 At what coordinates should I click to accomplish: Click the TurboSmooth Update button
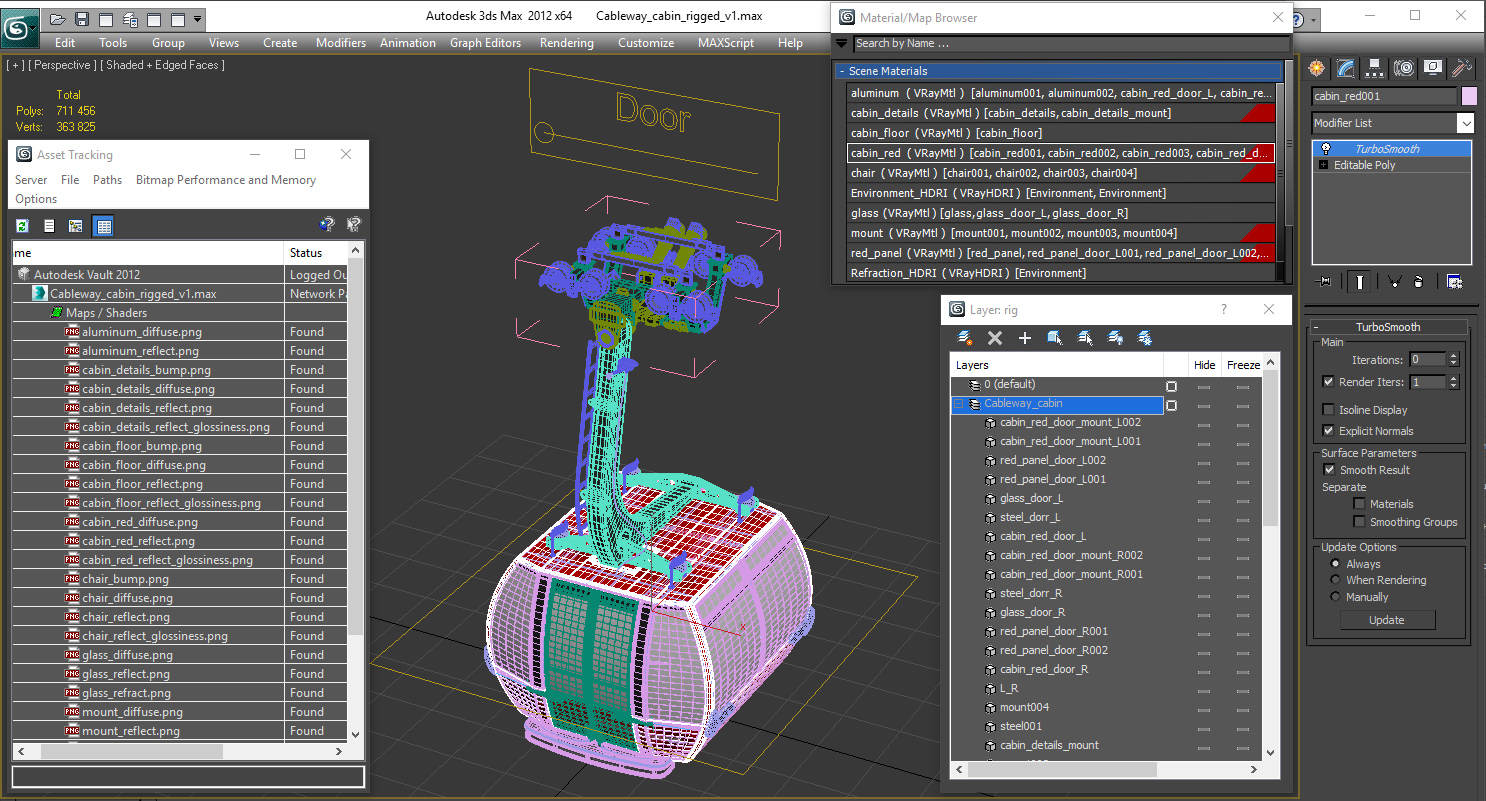1386,620
